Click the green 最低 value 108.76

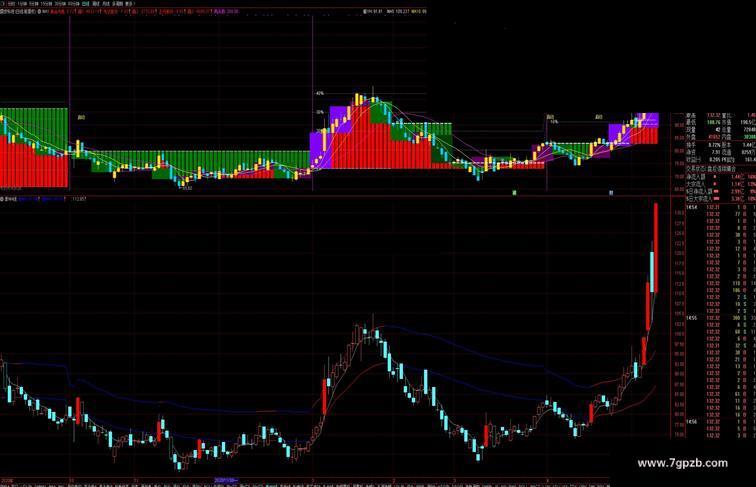pos(713,122)
